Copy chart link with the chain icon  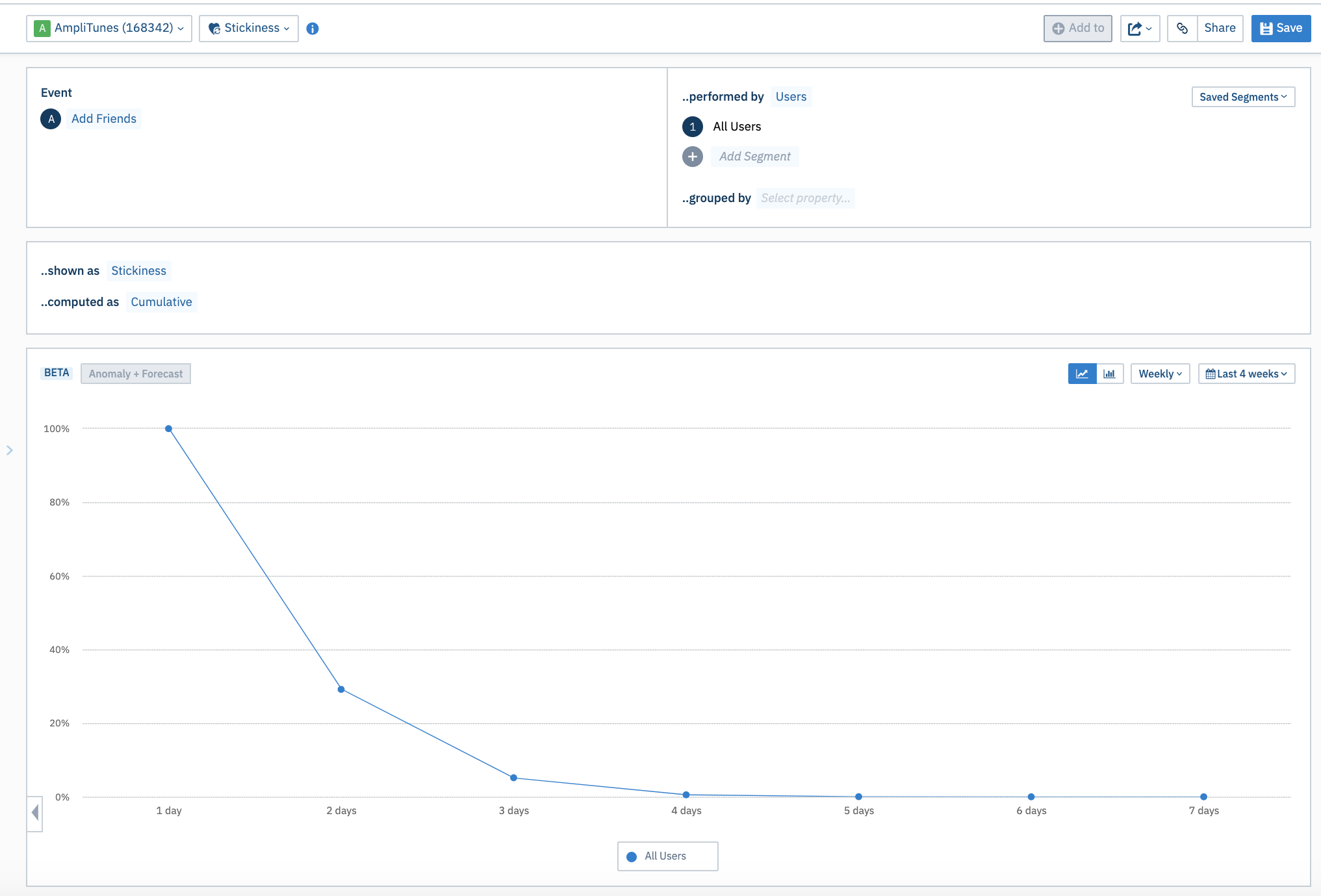[x=1182, y=29]
